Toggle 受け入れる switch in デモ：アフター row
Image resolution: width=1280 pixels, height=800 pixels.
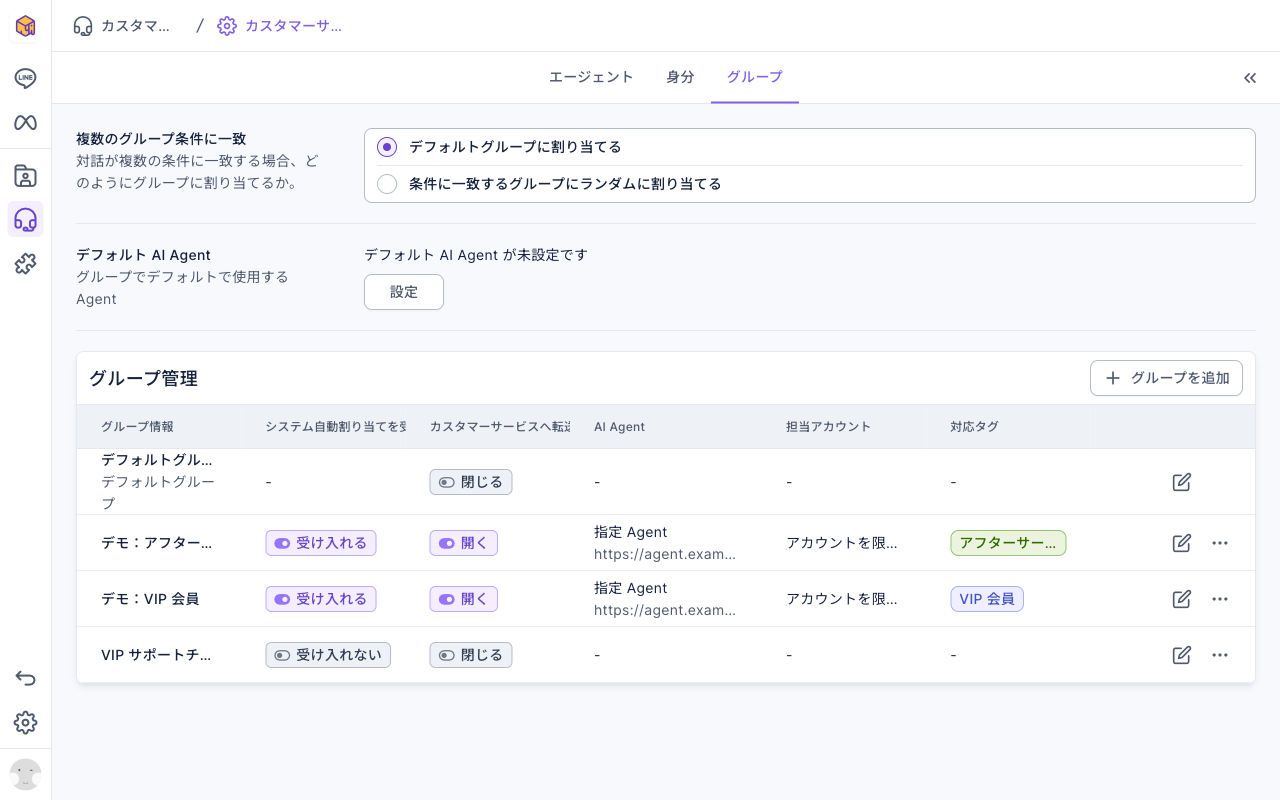click(321, 543)
